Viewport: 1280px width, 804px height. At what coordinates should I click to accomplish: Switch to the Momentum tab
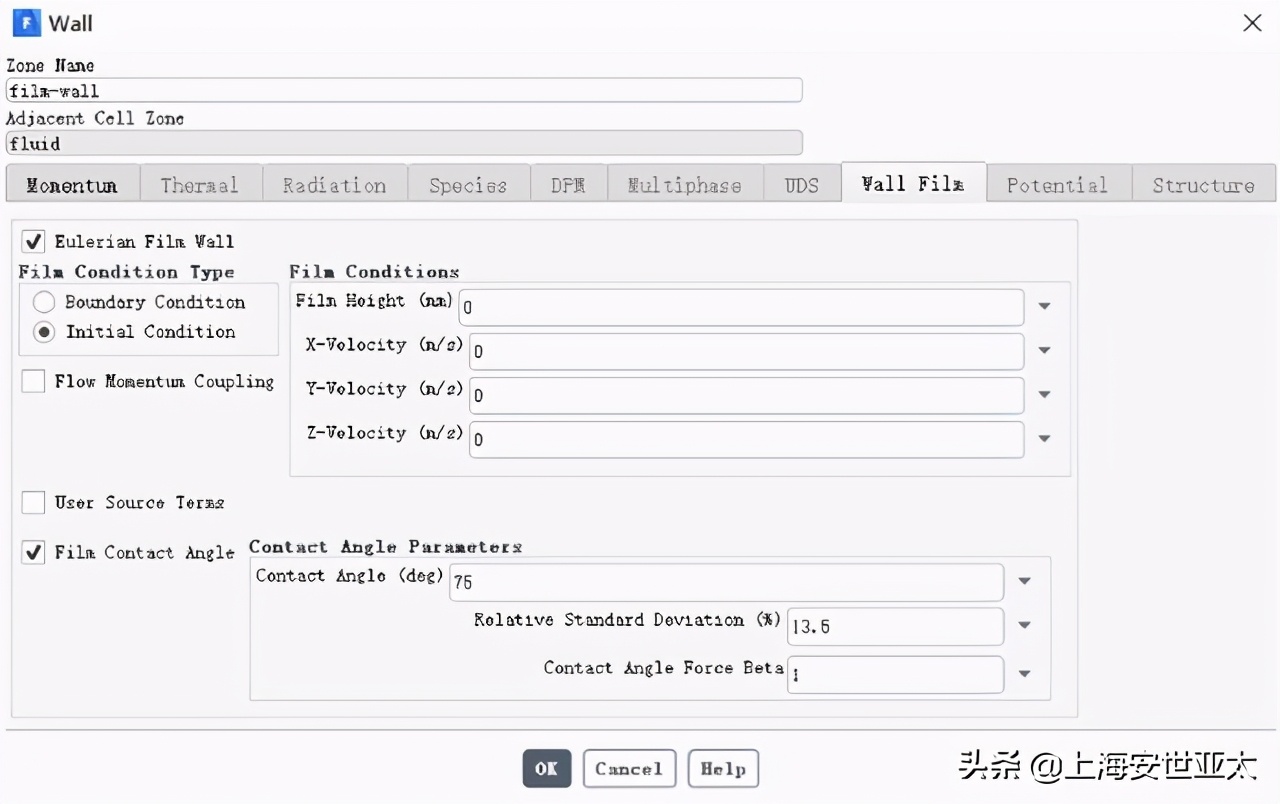click(72, 185)
